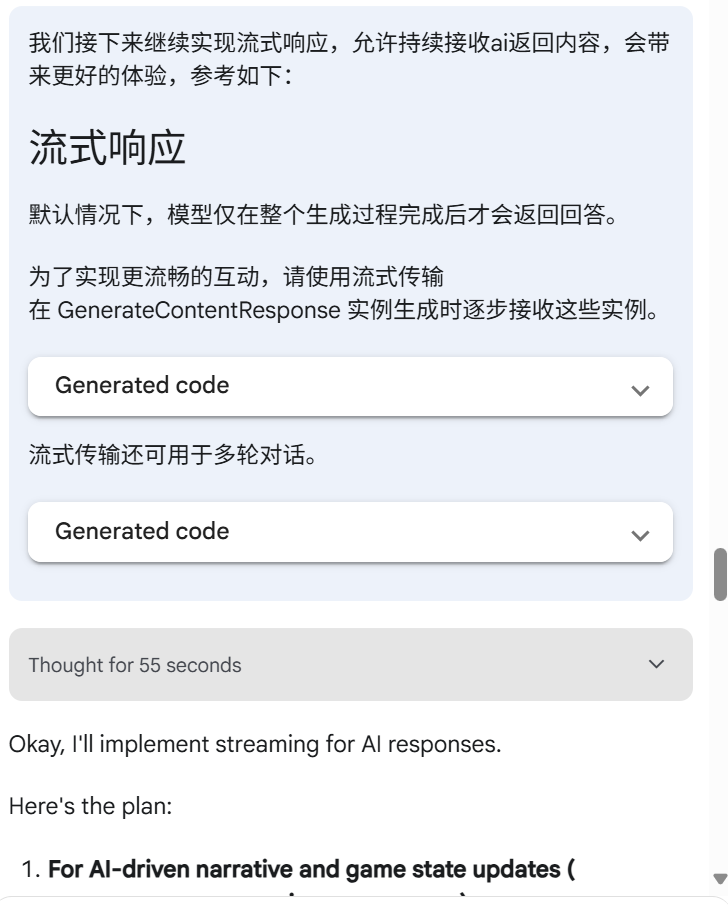This screenshot has height=919, width=728.
Task: Click the GenerateContentResponse word in the message
Action: pyautogui.click(x=199, y=310)
